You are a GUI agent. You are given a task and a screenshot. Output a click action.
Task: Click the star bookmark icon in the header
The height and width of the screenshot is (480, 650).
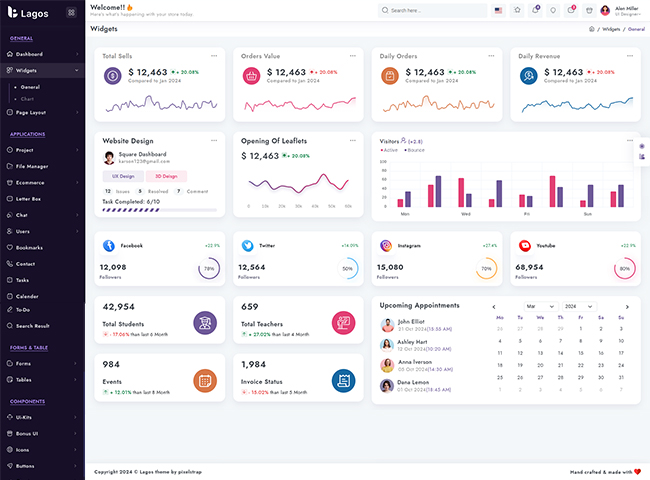tap(517, 10)
